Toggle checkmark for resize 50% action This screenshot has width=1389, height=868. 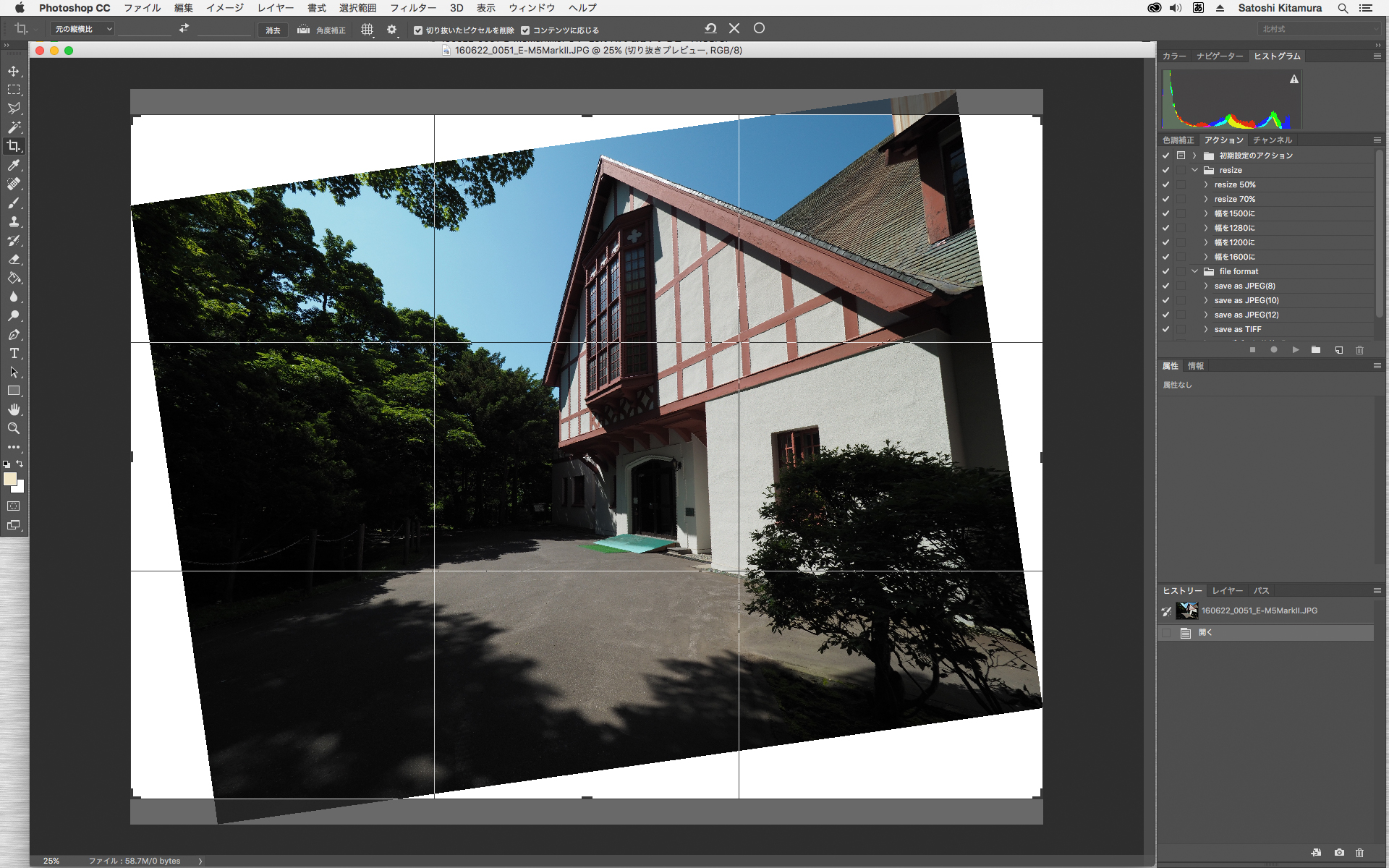(x=1165, y=184)
